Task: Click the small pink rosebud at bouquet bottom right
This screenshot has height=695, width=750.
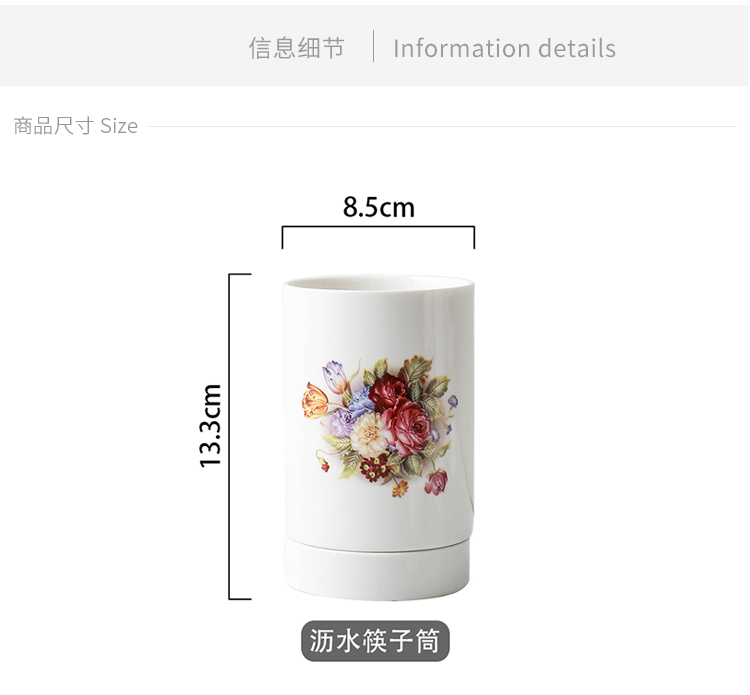Action: 436,481
